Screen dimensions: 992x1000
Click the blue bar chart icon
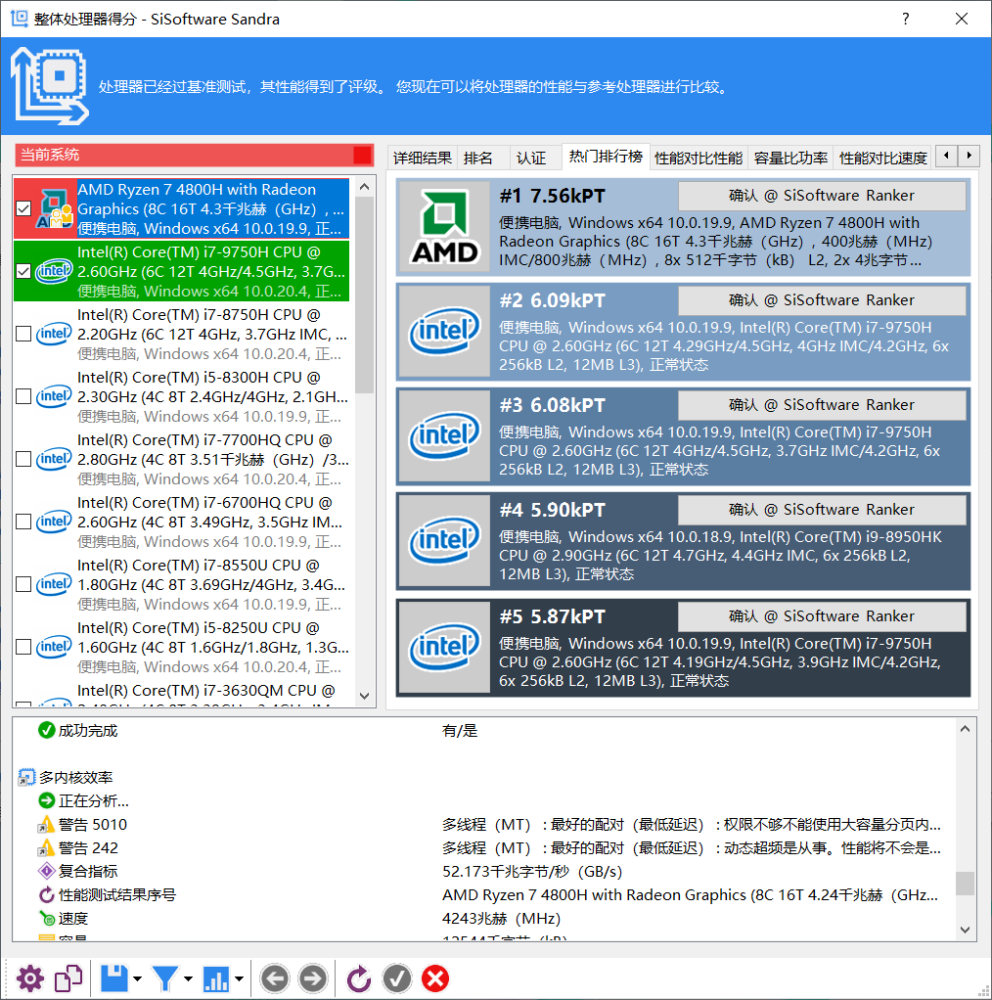[x=216, y=978]
